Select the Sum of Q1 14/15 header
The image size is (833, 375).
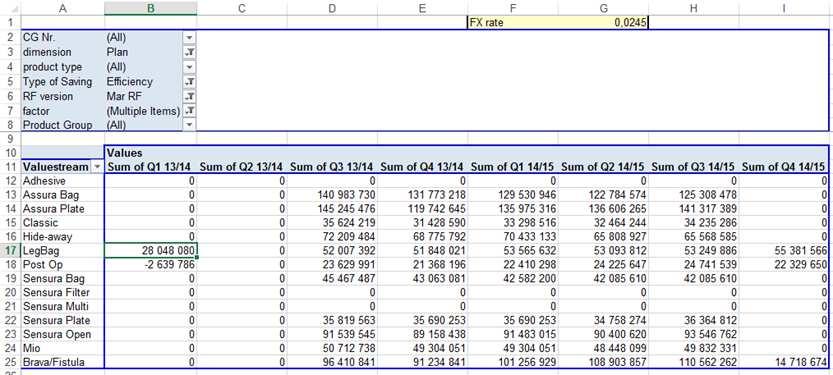513,167
